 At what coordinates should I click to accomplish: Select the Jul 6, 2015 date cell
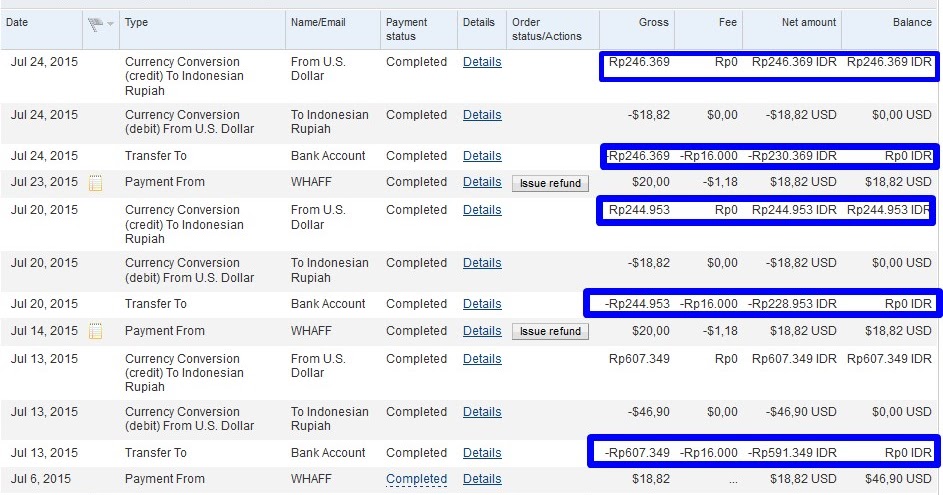[x=40, y=479]
